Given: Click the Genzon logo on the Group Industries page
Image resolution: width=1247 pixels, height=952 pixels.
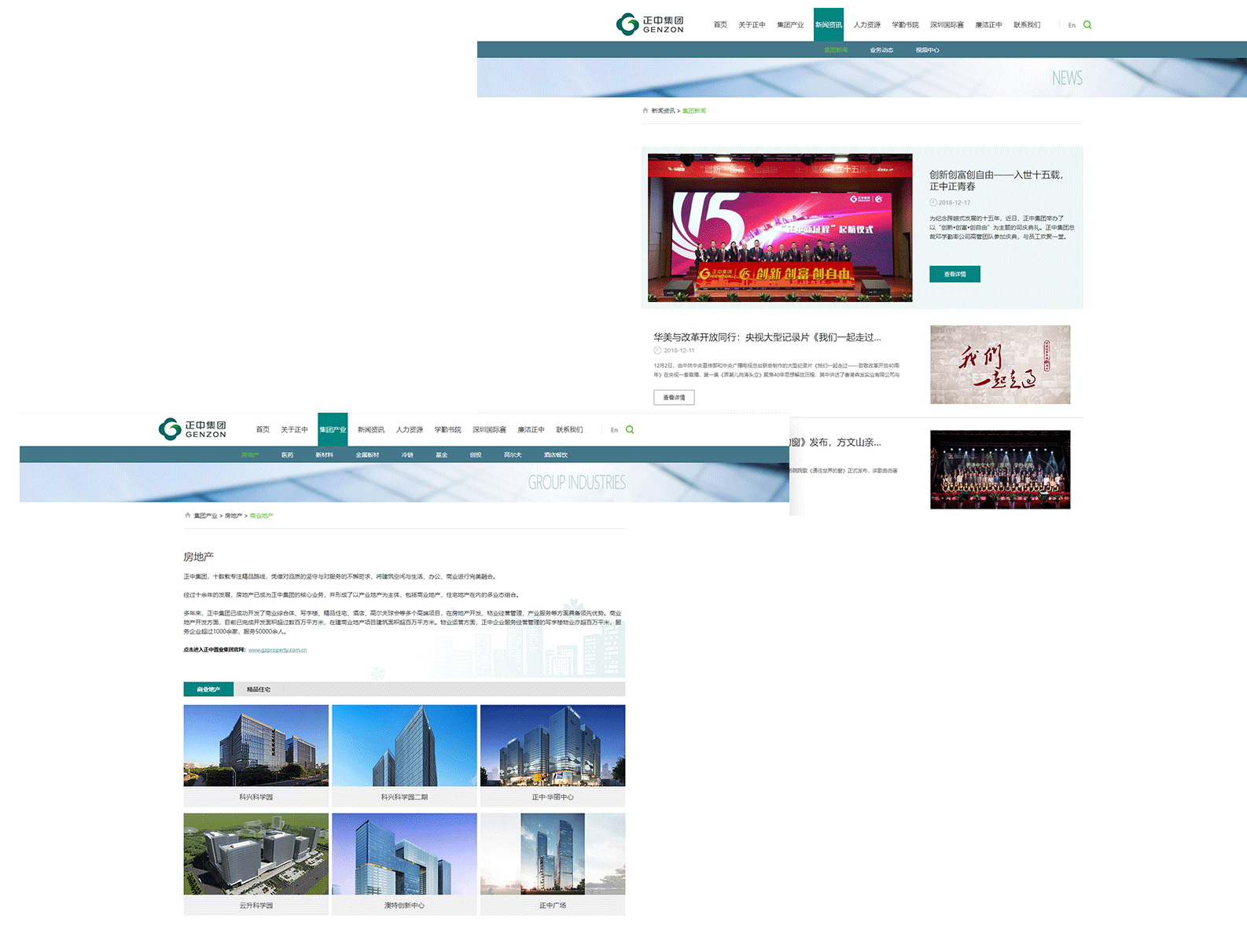Looking at the screenshot, I should coord(193,429).
